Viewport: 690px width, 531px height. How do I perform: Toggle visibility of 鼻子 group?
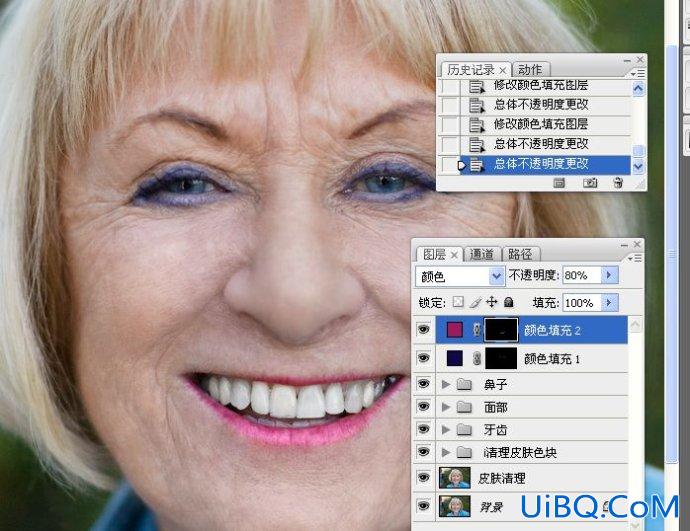[x=424, y=384]
